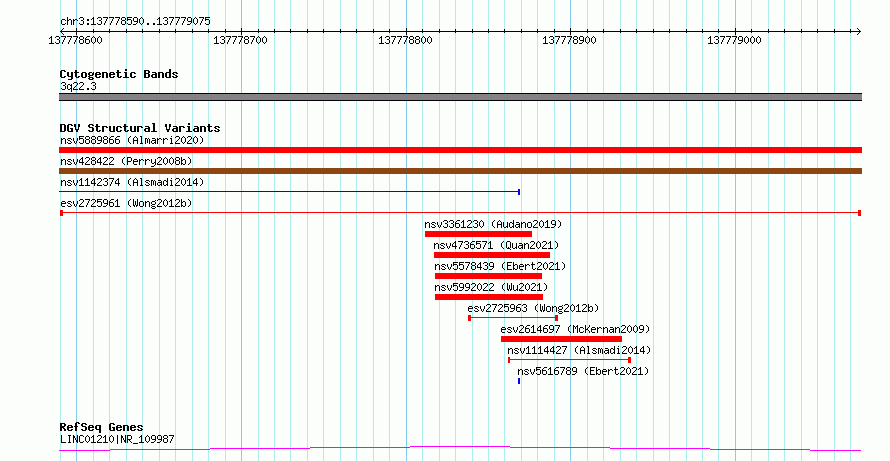Image resolution: width=890 pixels, height=461 pixels.
Task: Click the arrowhead ending the coordinate ruler
Action: pos(858,32)
